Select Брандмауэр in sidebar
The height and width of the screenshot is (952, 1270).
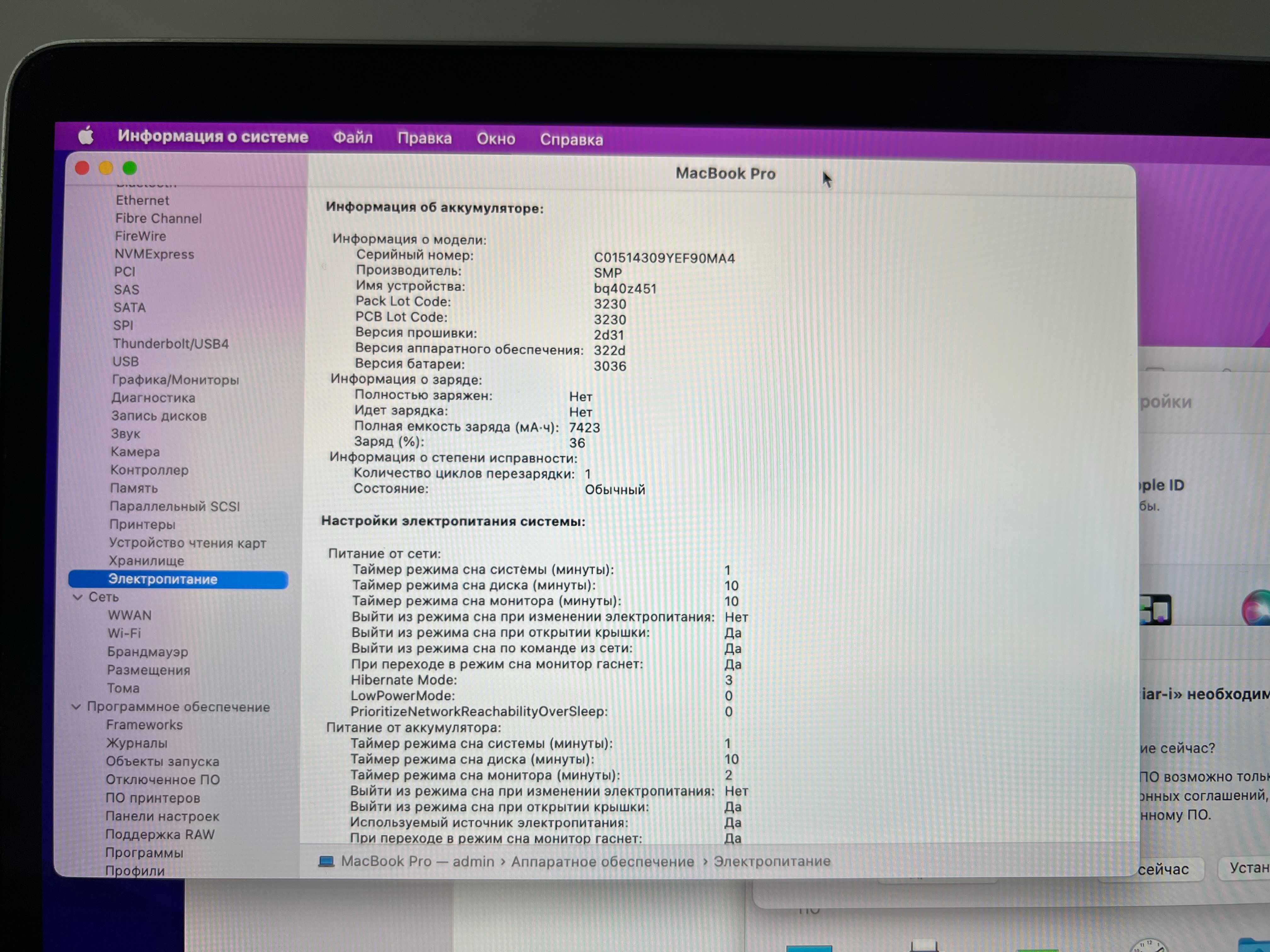click(x=147, y=652)
